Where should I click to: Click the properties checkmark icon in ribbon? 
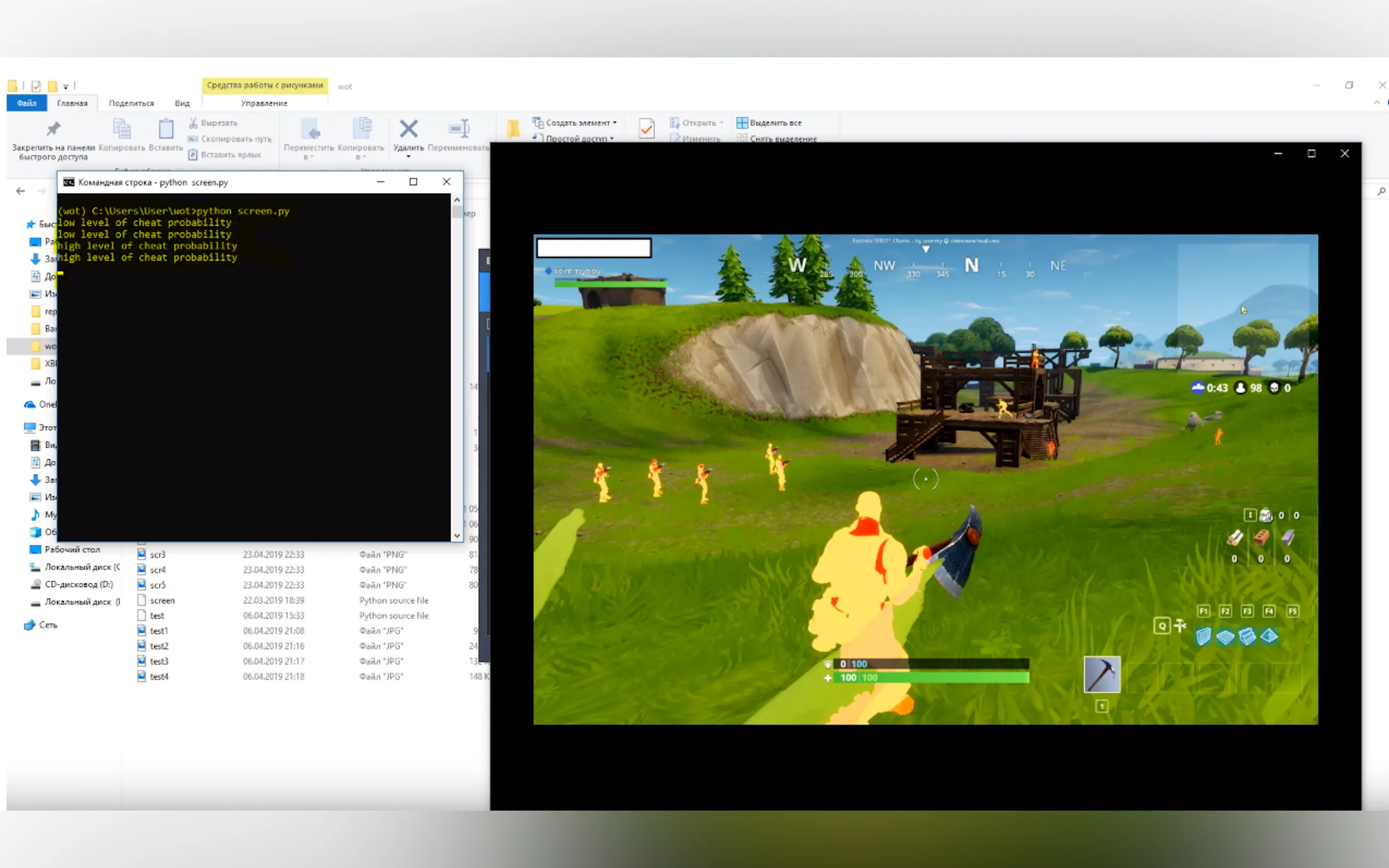646,128
